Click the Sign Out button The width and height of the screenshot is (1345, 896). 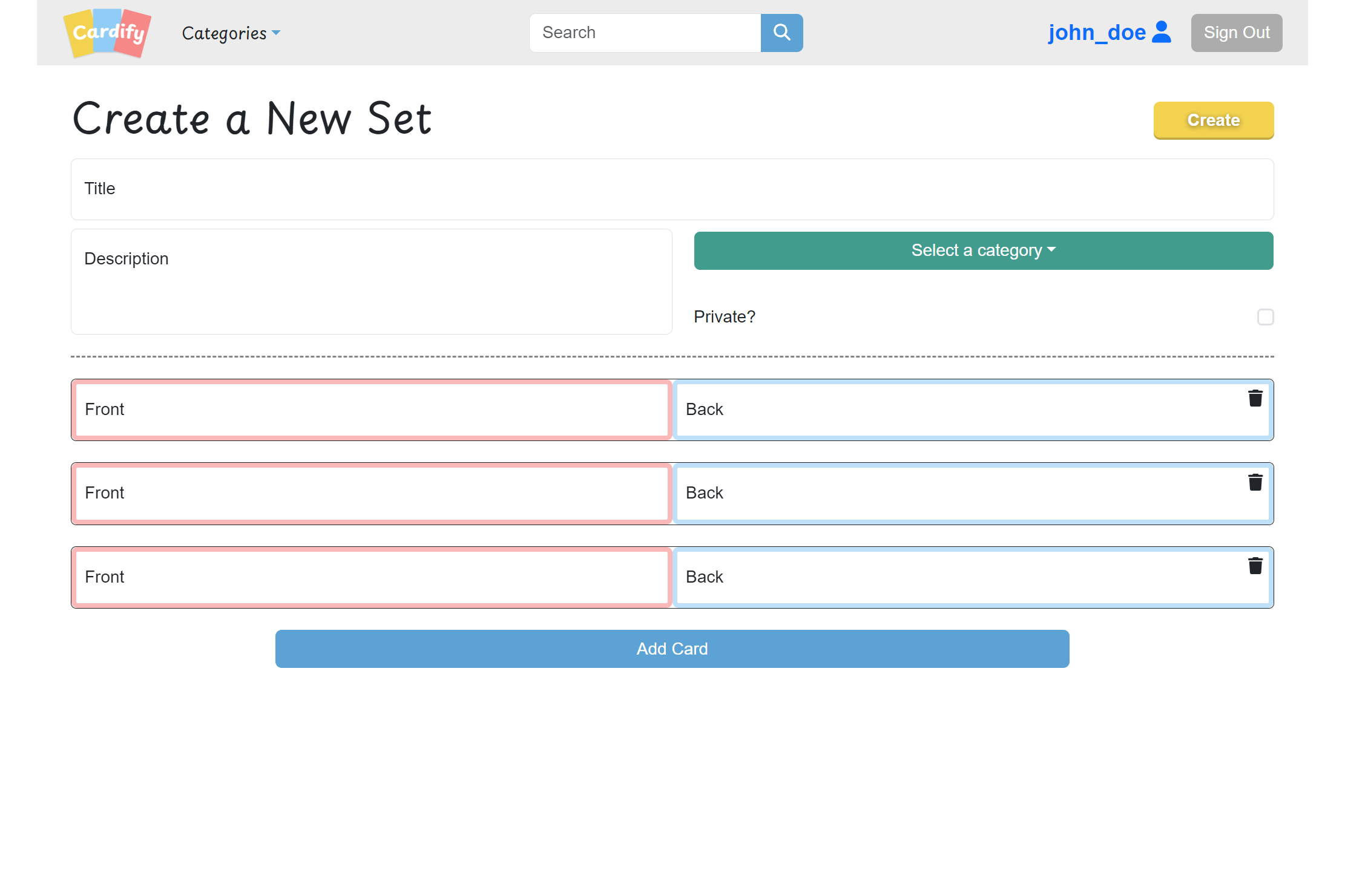tap(1237, 33)
